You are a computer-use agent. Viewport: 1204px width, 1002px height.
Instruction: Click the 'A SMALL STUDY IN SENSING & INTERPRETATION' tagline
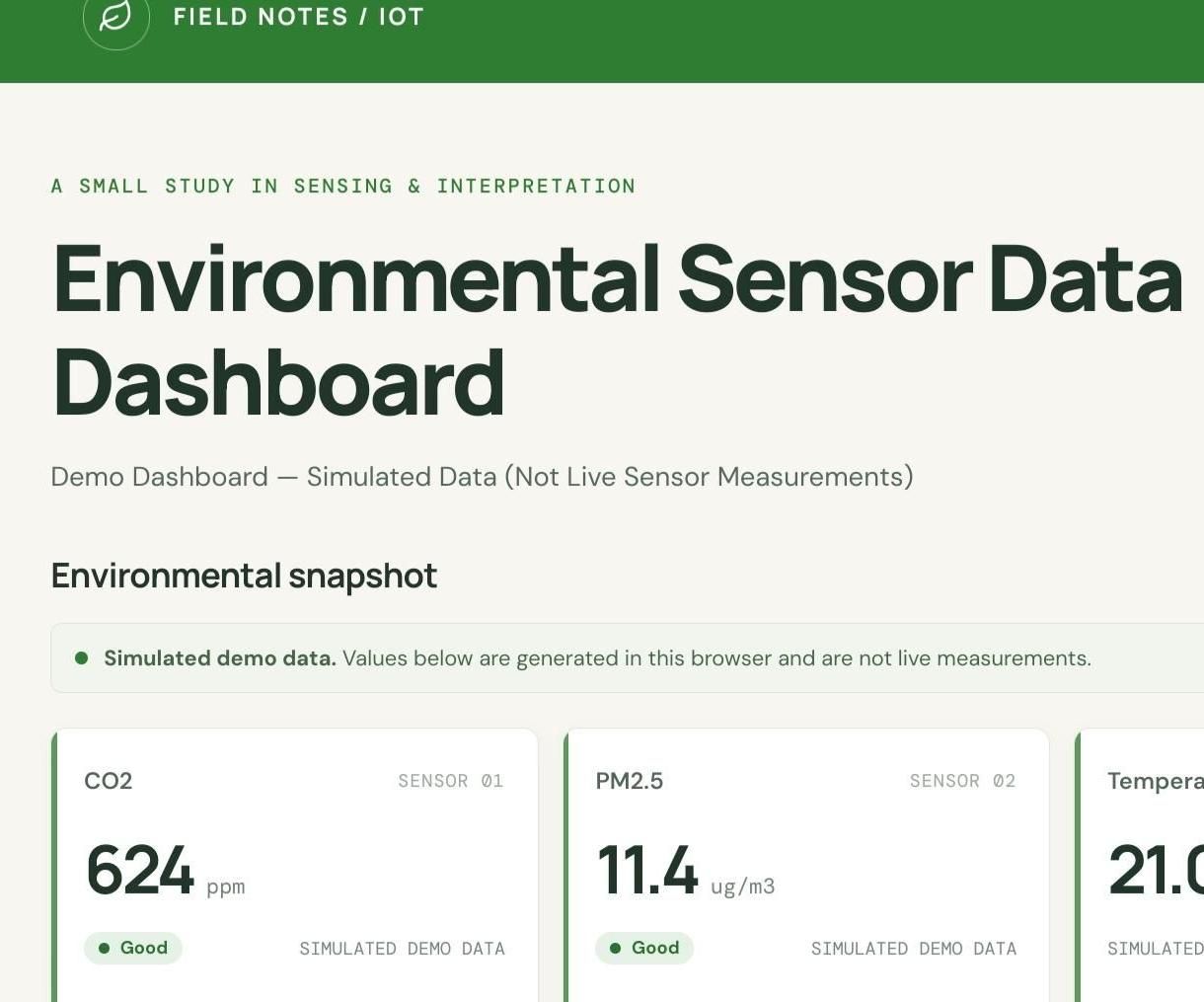[343, 186]
